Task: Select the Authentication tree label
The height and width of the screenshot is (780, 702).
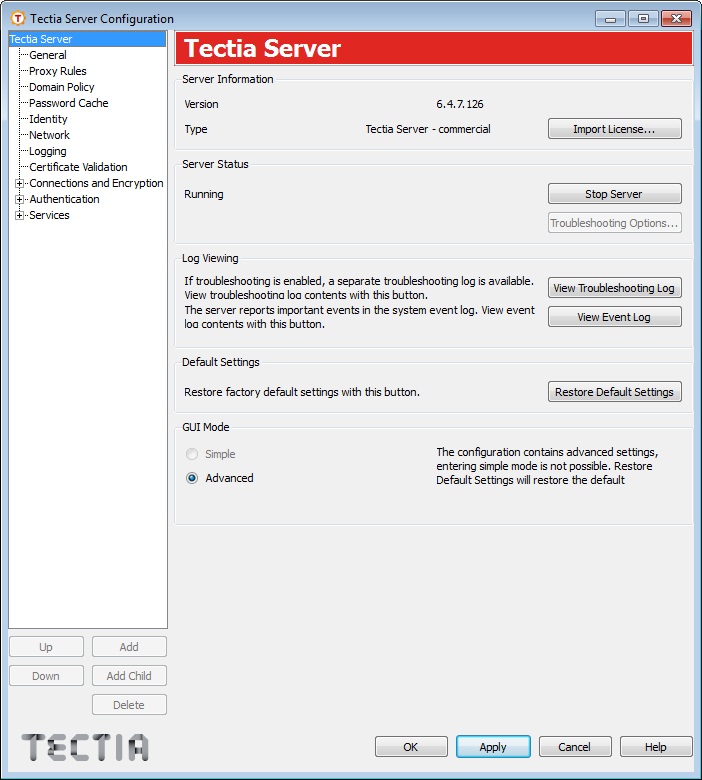Action: (x=64, y=199)
